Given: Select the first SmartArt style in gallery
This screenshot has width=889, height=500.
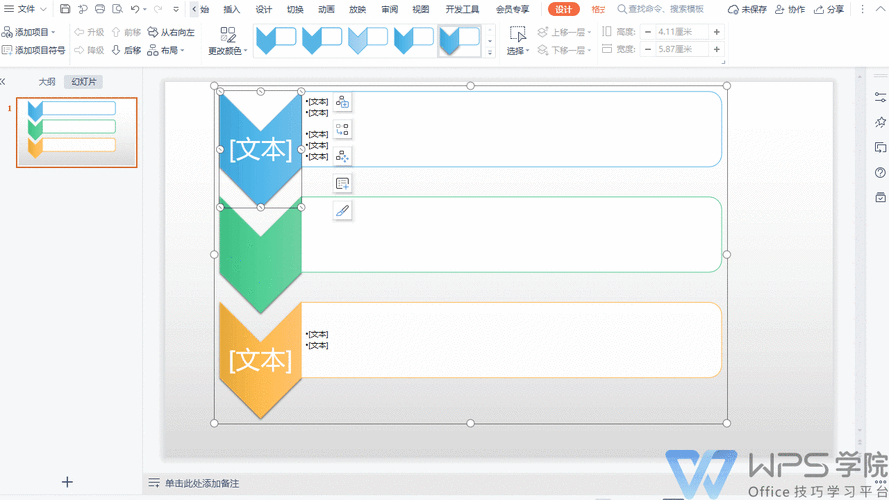Looking at the screenshot, I should tap(276, 40).
